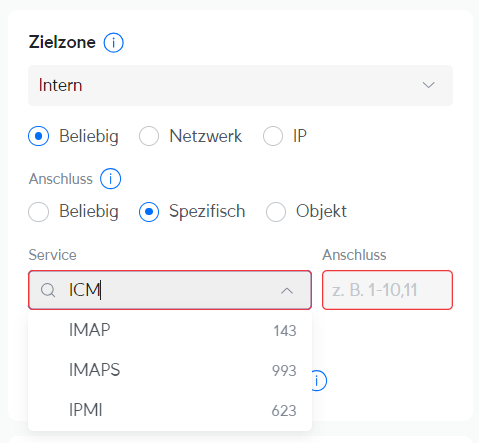Pick IPMI 623 from the service list

click(170, 410)
